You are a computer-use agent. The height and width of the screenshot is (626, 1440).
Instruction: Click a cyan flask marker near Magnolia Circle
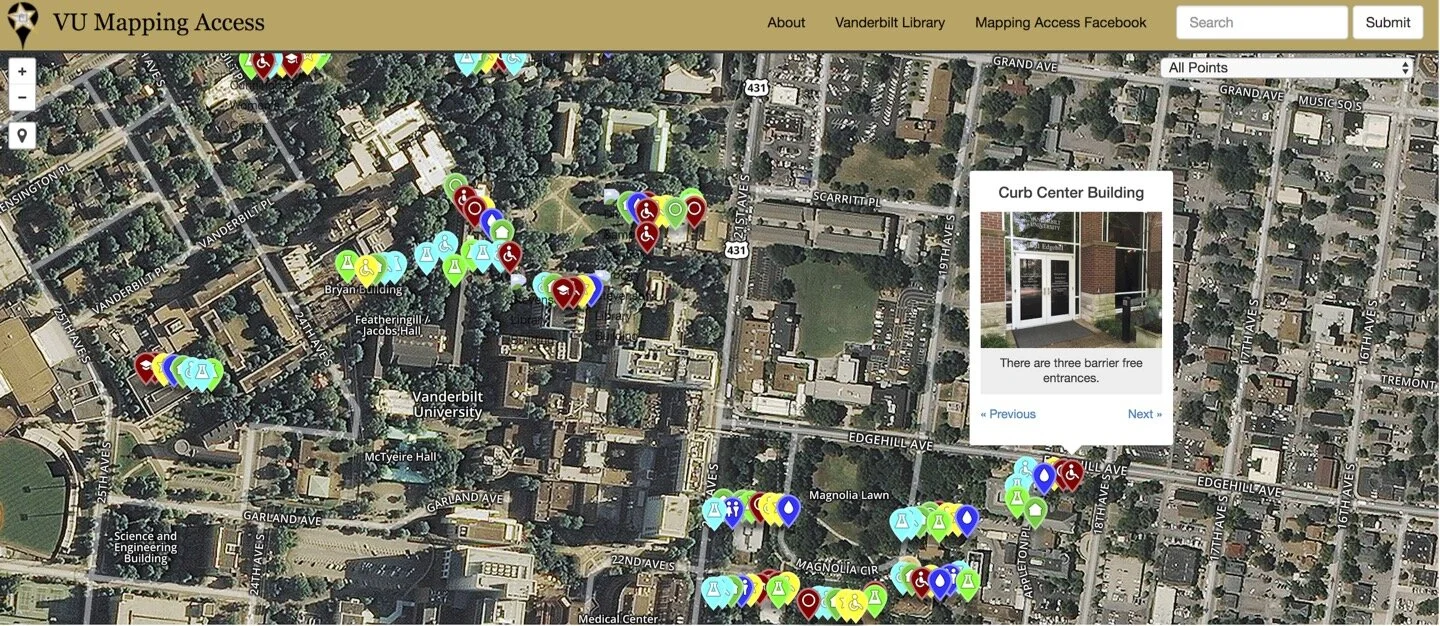[x=713, y=588]
